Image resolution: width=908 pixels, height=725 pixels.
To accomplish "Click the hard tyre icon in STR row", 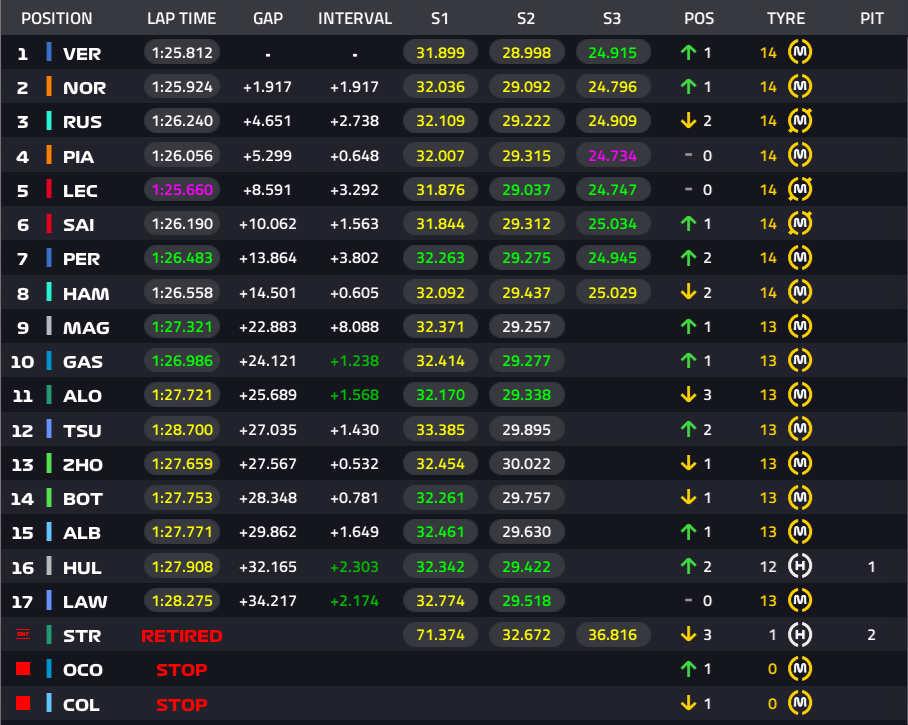I will tap(800, 635).
